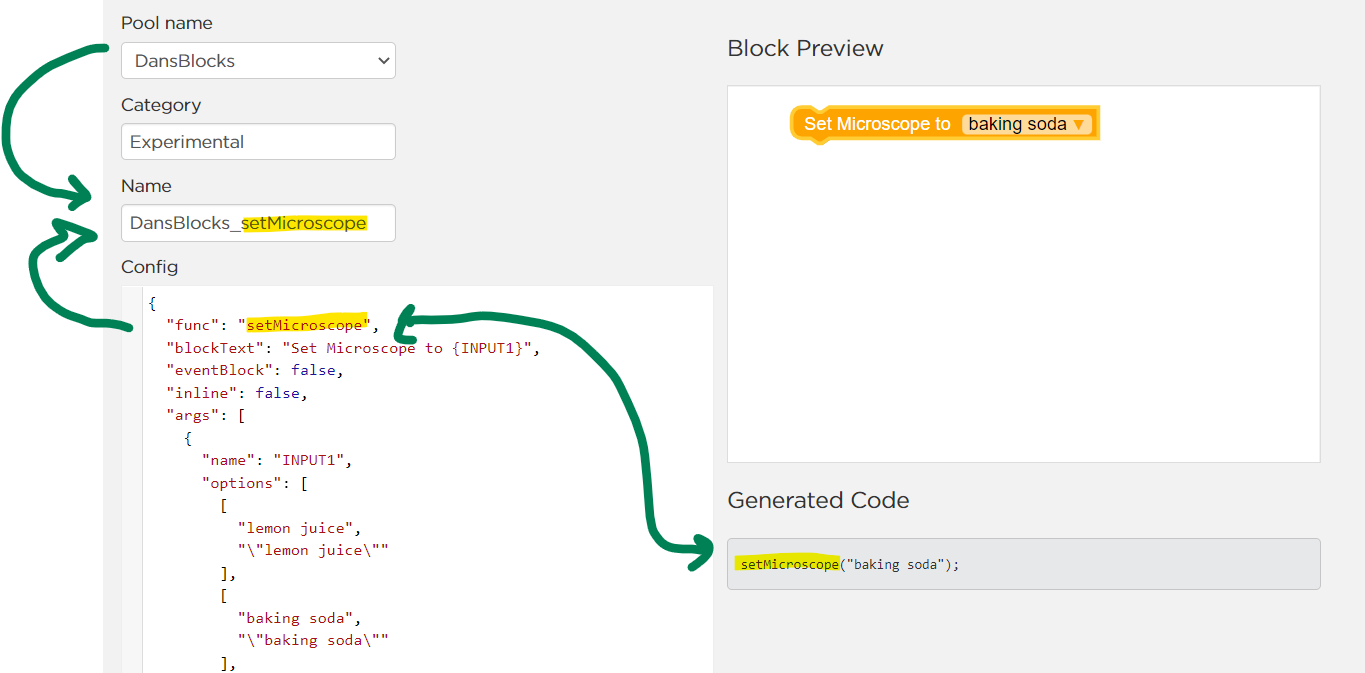The width and height of the screenshot is (1365, 673).
Task: Select the Name field with DansBlocks_setMicroscope
Action: (x=257, y=222)
